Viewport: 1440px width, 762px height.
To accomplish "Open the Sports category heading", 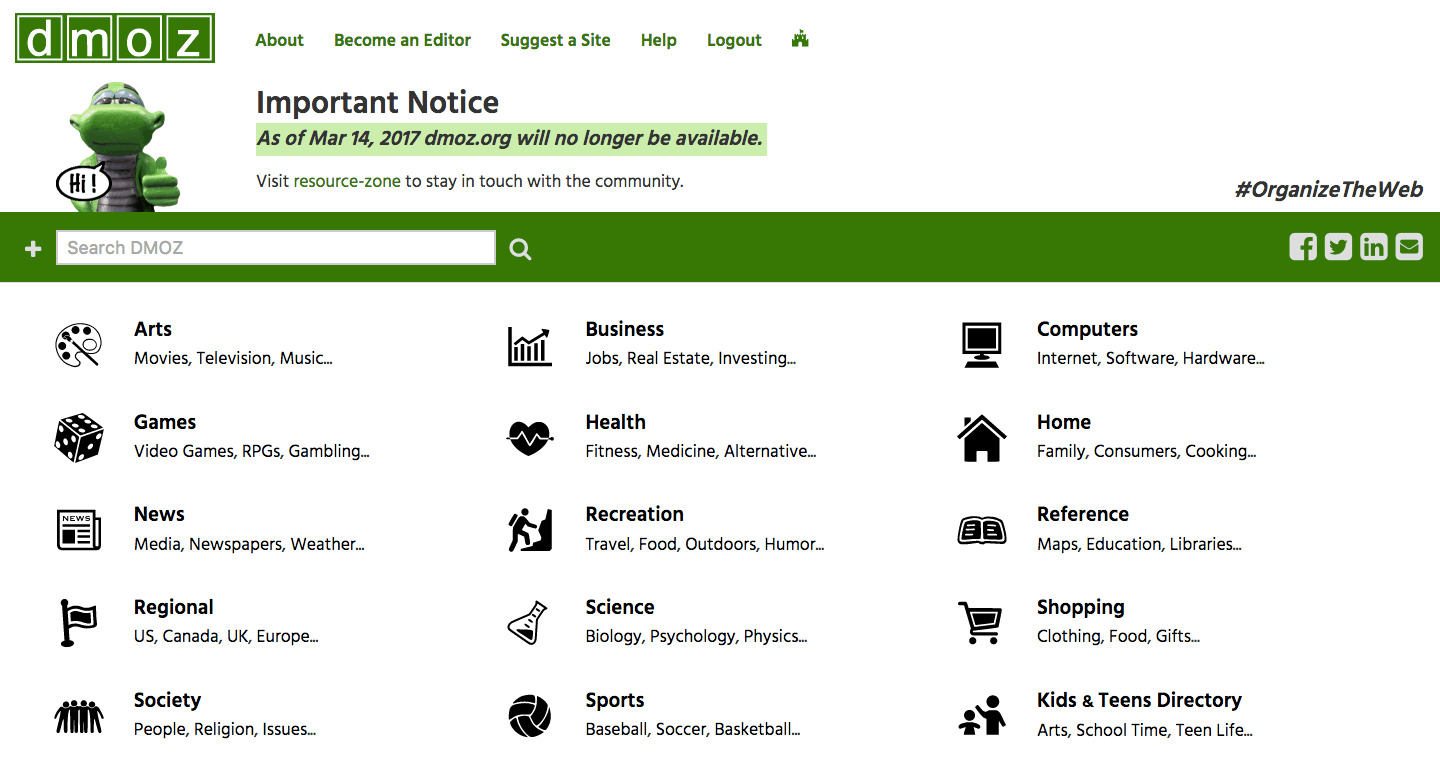I will coord(615,700).
